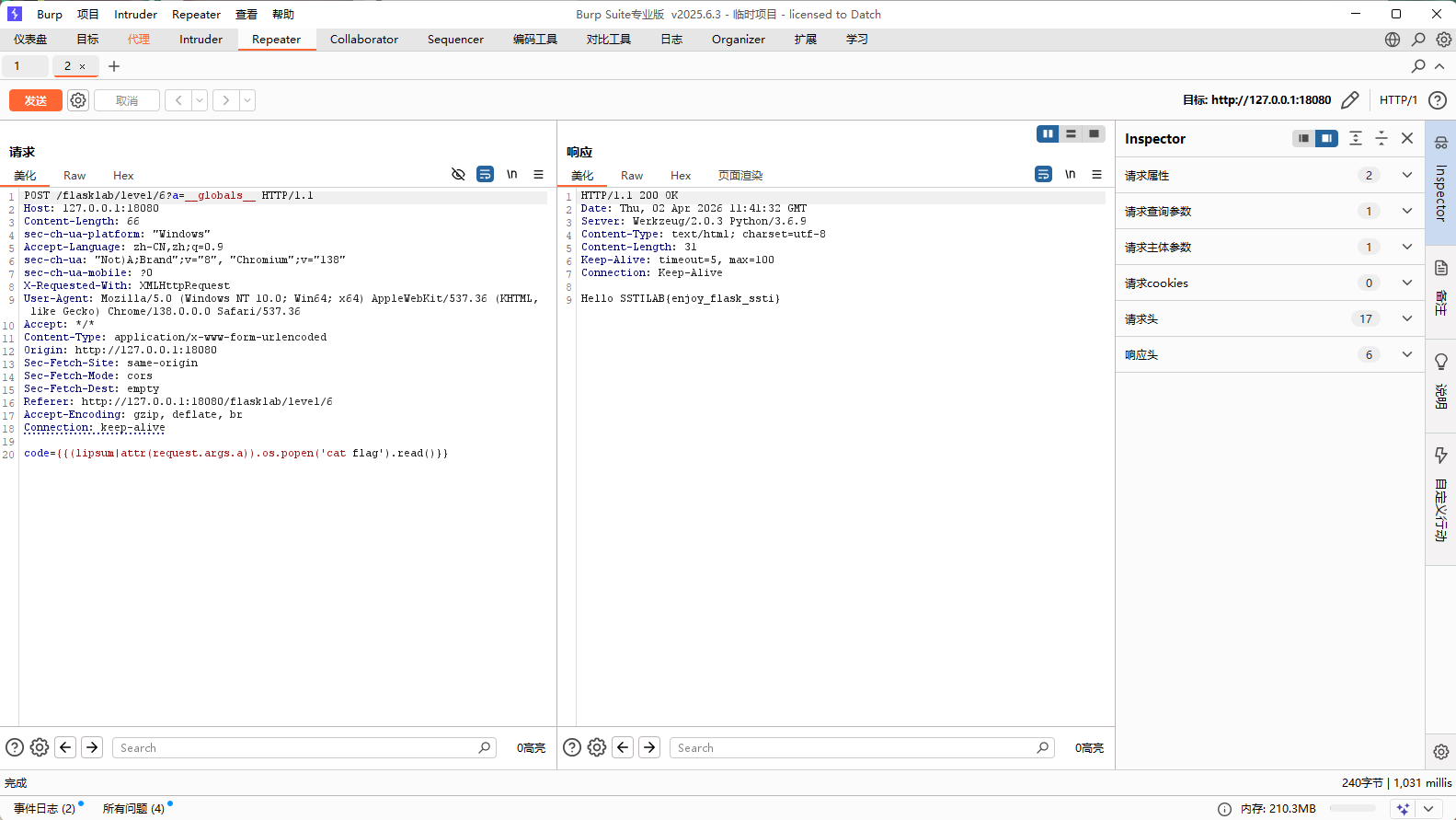Expand all Inspector sections
The height and width of the screenshot is (820, 1456).
pos(1356,138)
